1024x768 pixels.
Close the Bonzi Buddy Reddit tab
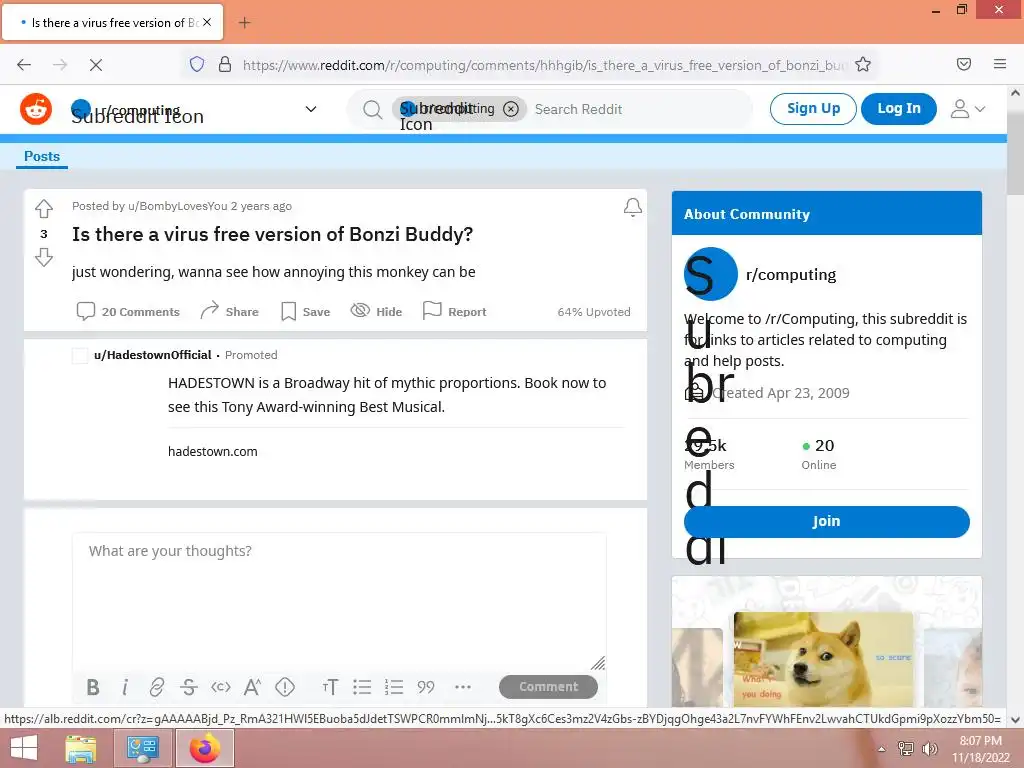click(x=207, y=22)
